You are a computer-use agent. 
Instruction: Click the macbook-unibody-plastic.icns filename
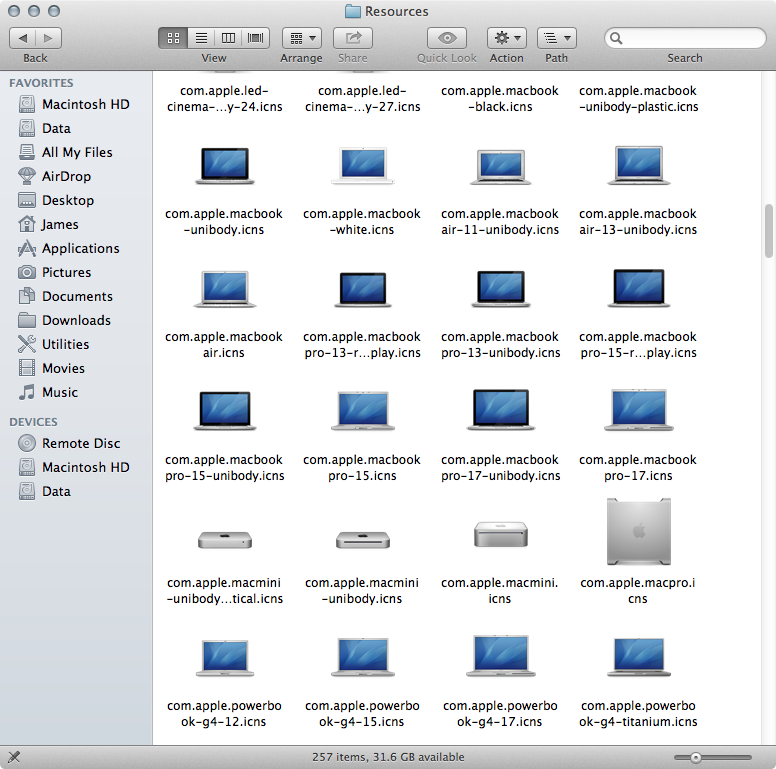pos(638,99)
